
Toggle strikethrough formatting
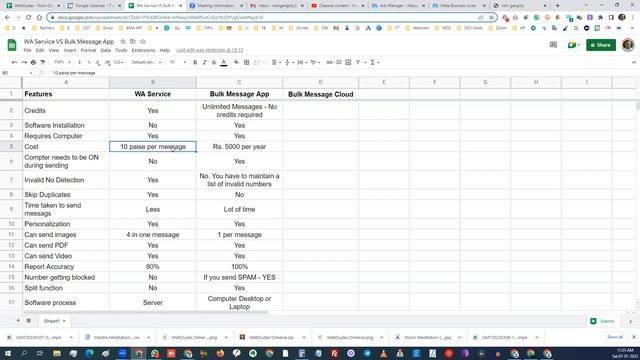pyautogui.click(x=214, y=62)
